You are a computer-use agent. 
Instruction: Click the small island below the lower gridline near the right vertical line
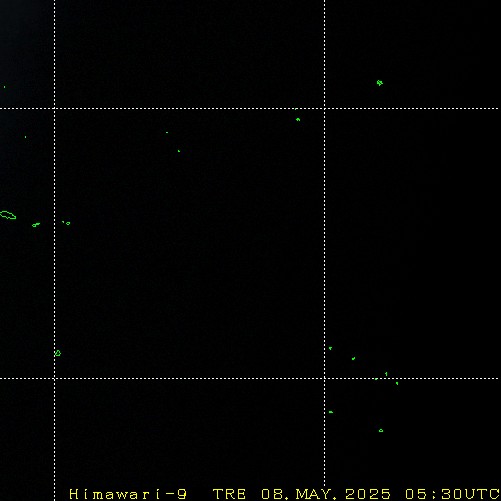tap(331, 412)
